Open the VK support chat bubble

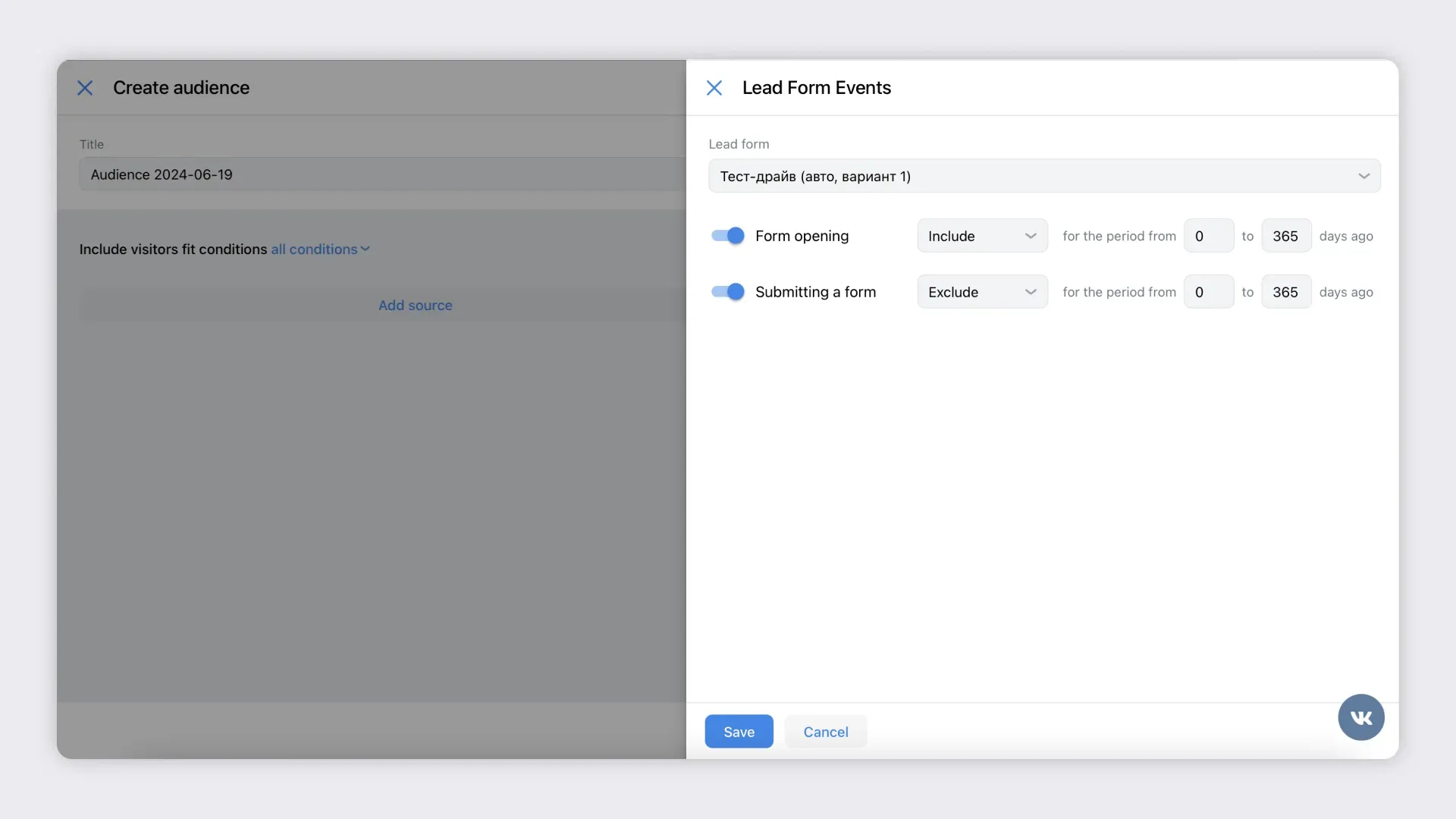pyautogui.click(x=1360, y=717)
